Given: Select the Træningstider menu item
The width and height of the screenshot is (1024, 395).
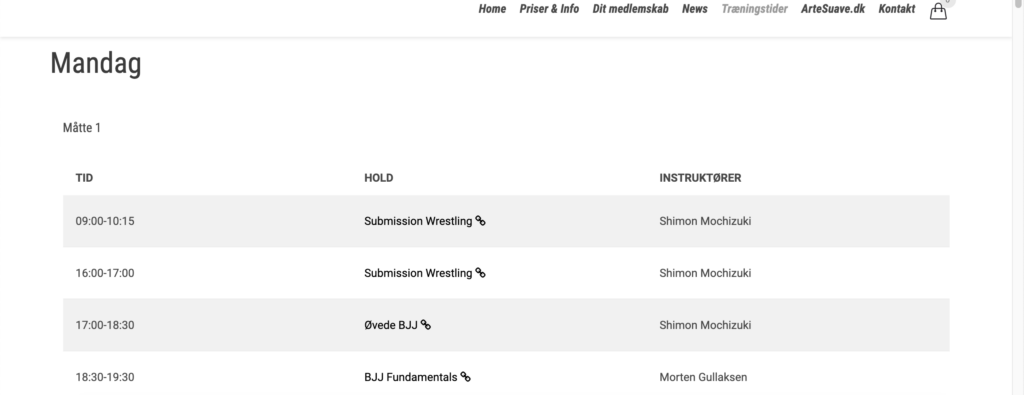Looking at the screenshot, I should point(754,9).
